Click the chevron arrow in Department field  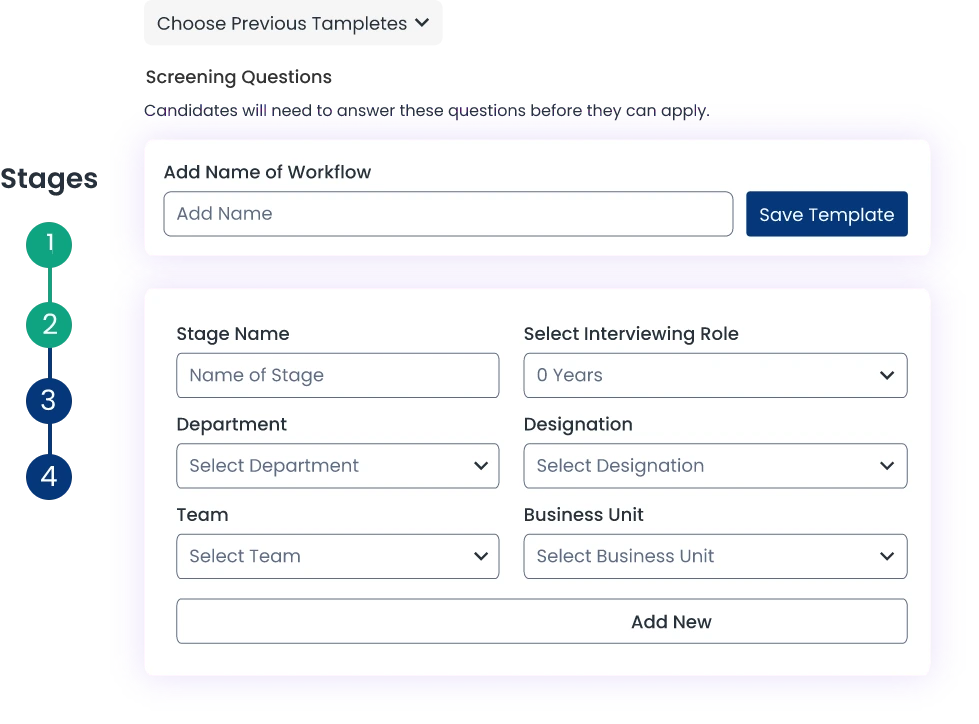click(x=481, y=466)
